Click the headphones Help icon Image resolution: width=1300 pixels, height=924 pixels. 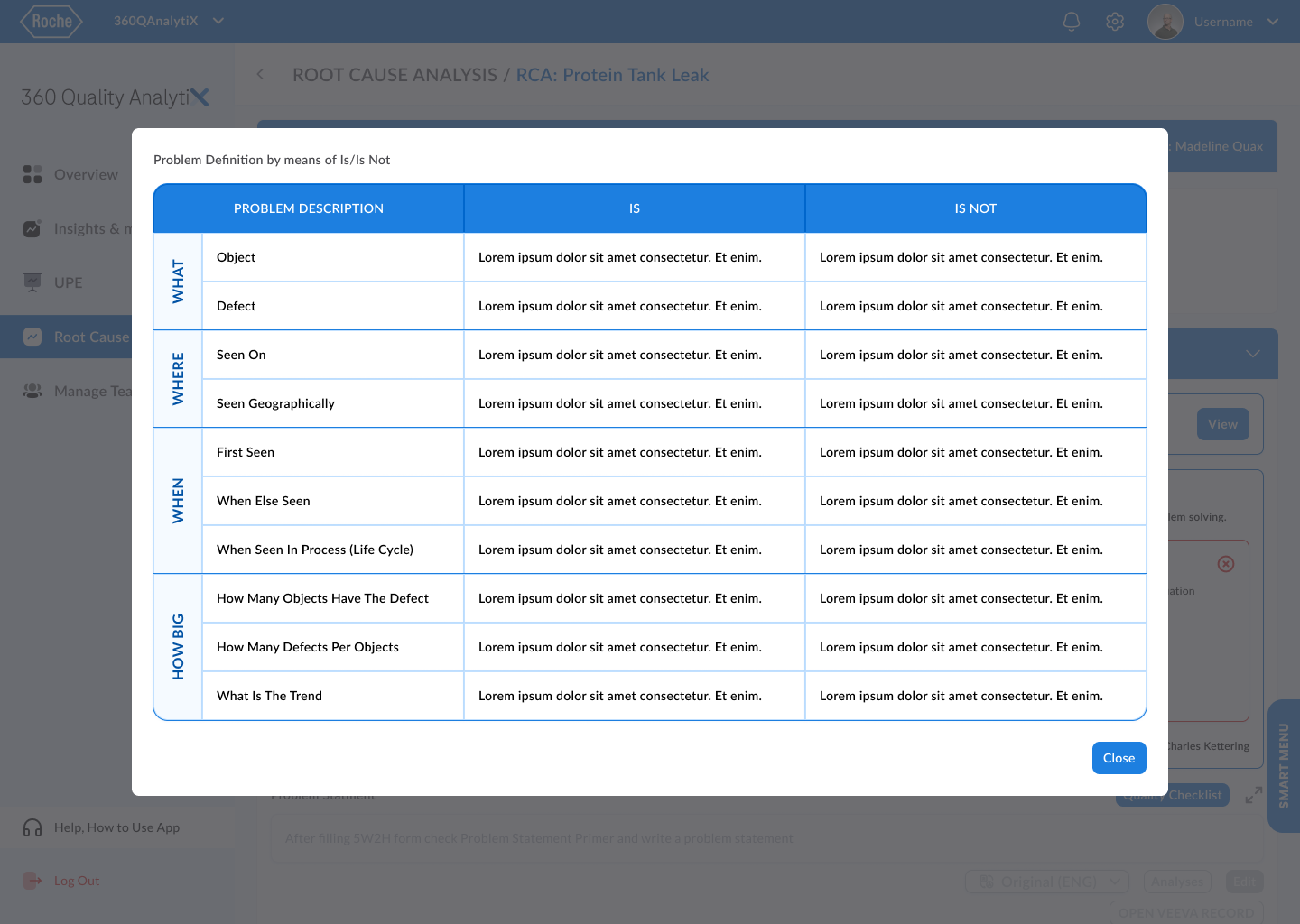point(32,827)
